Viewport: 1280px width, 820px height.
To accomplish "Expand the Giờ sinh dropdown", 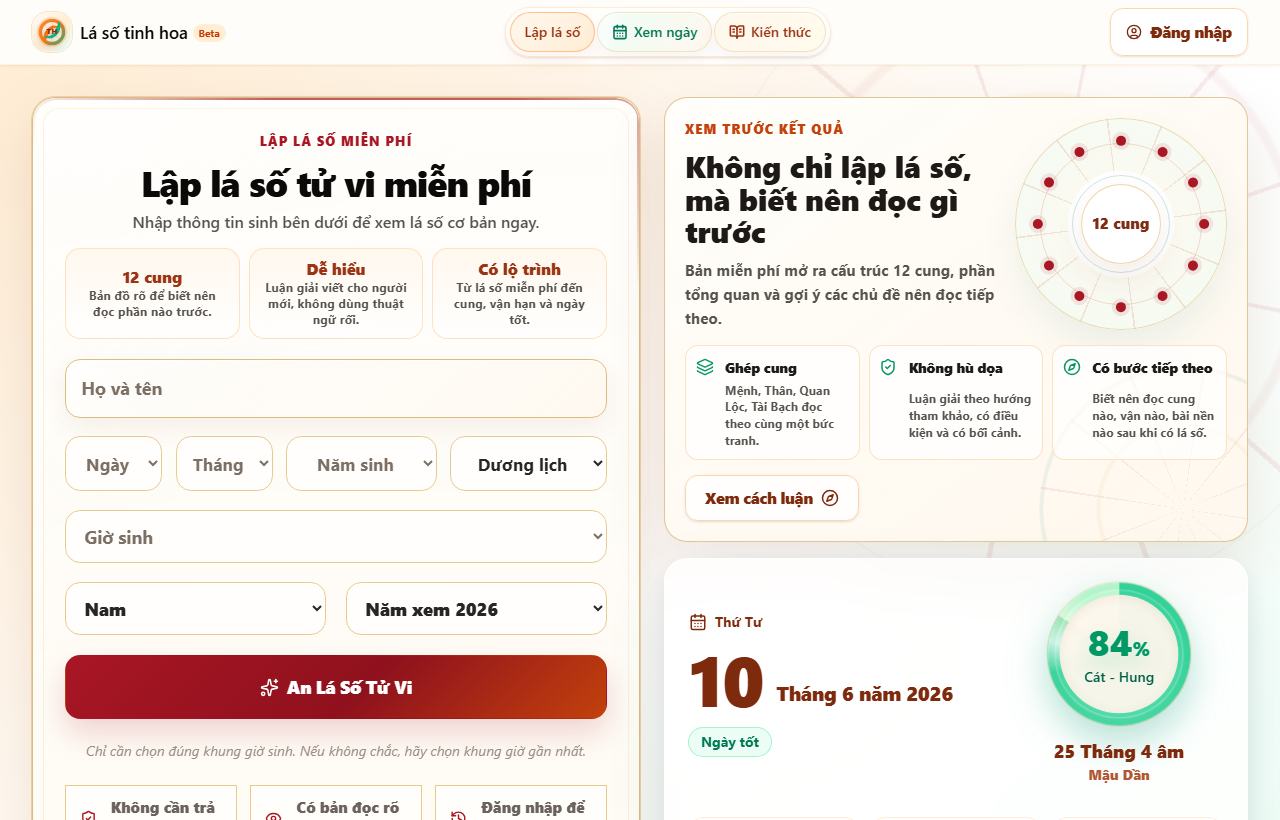I will point(336,537).
